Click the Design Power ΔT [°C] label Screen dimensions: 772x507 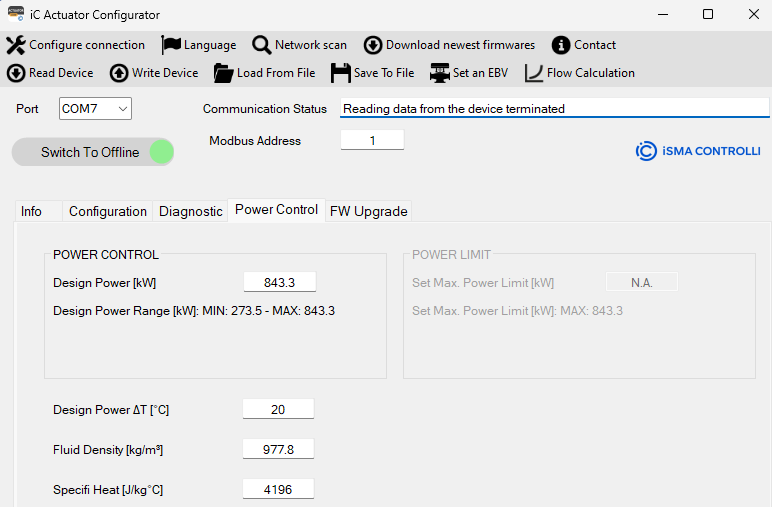pyautogui.click(x=111, y=410)
